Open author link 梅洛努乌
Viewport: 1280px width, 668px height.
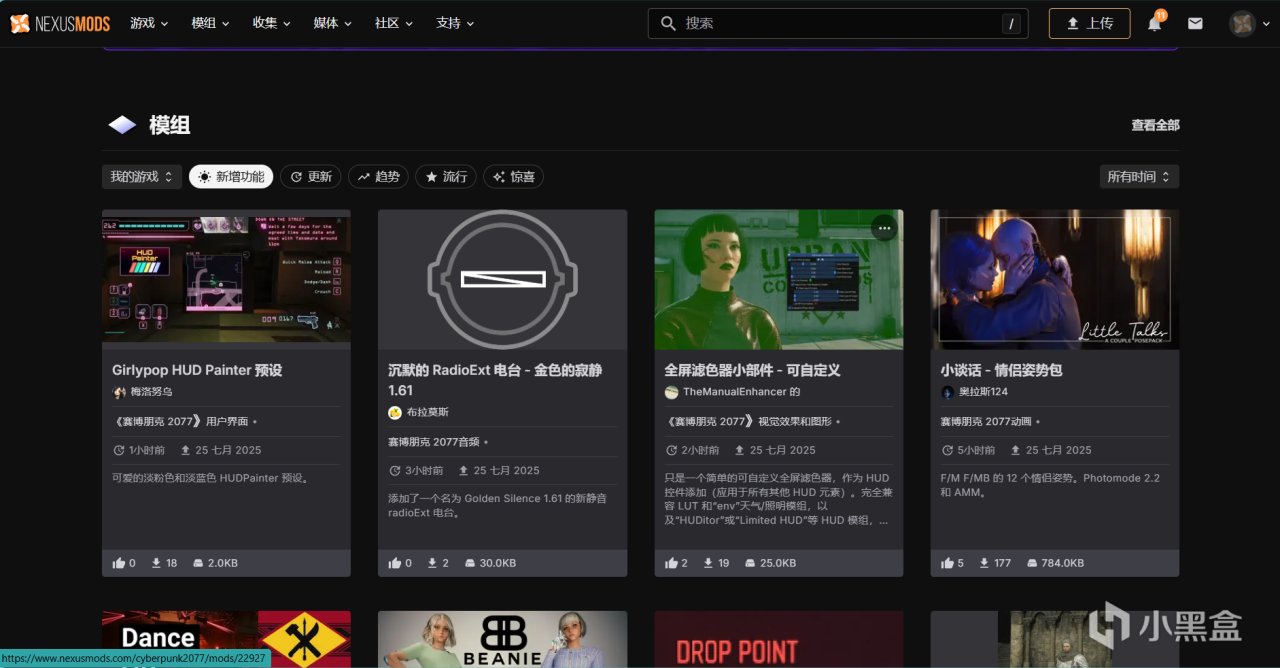(x=151, y=393)
